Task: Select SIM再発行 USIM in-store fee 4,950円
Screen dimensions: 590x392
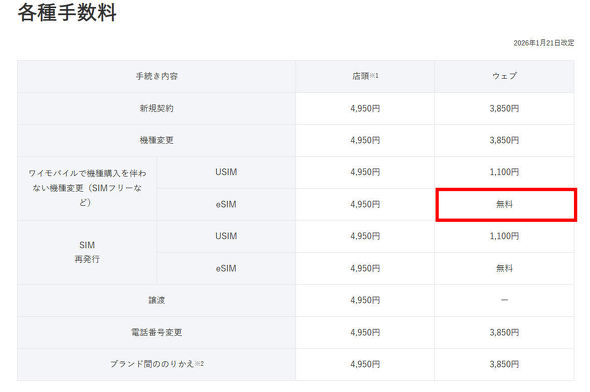Action: pyautogui.click(x=365, y=236)
